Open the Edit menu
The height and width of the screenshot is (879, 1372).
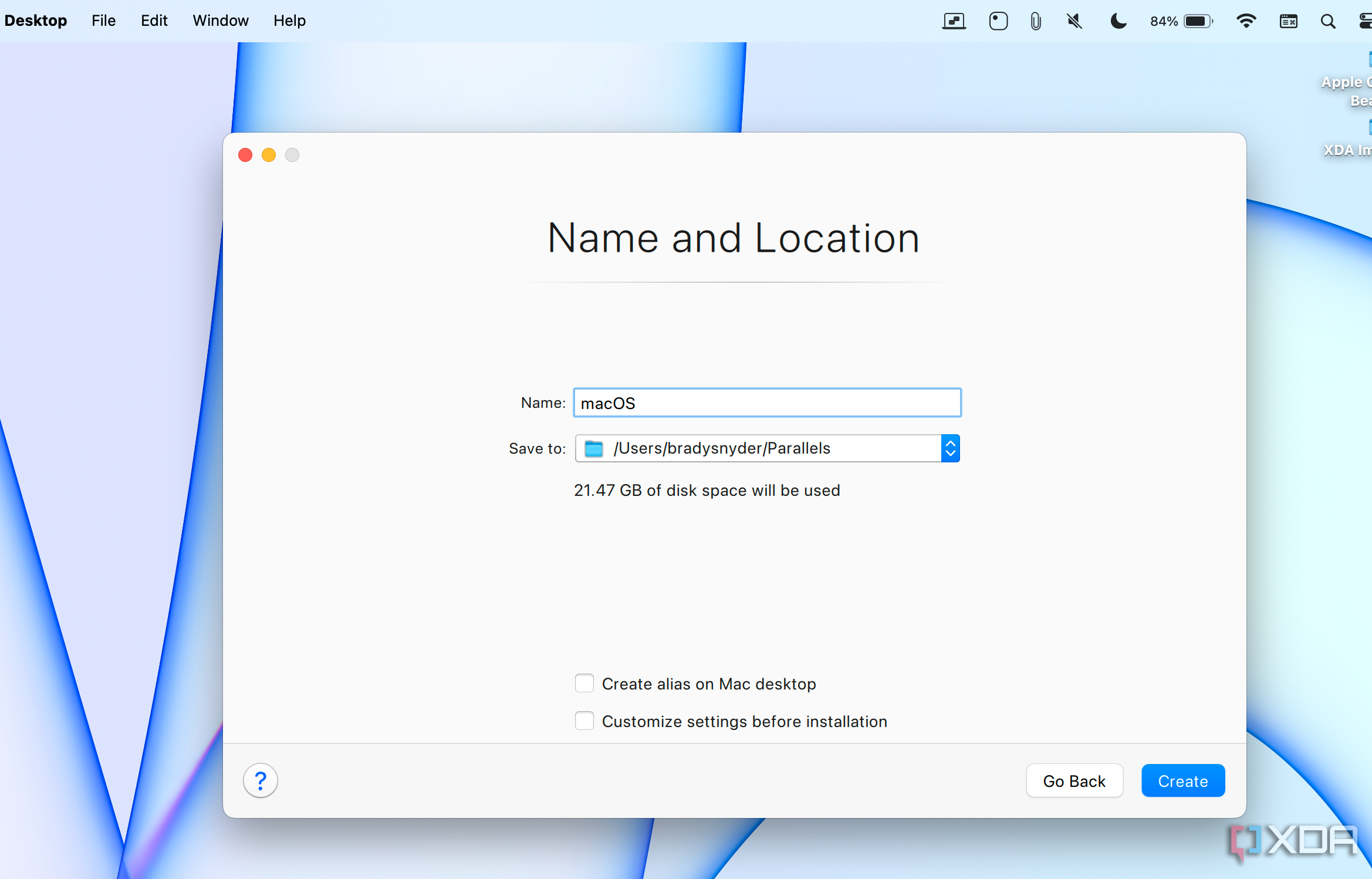[x=154, y=21]
